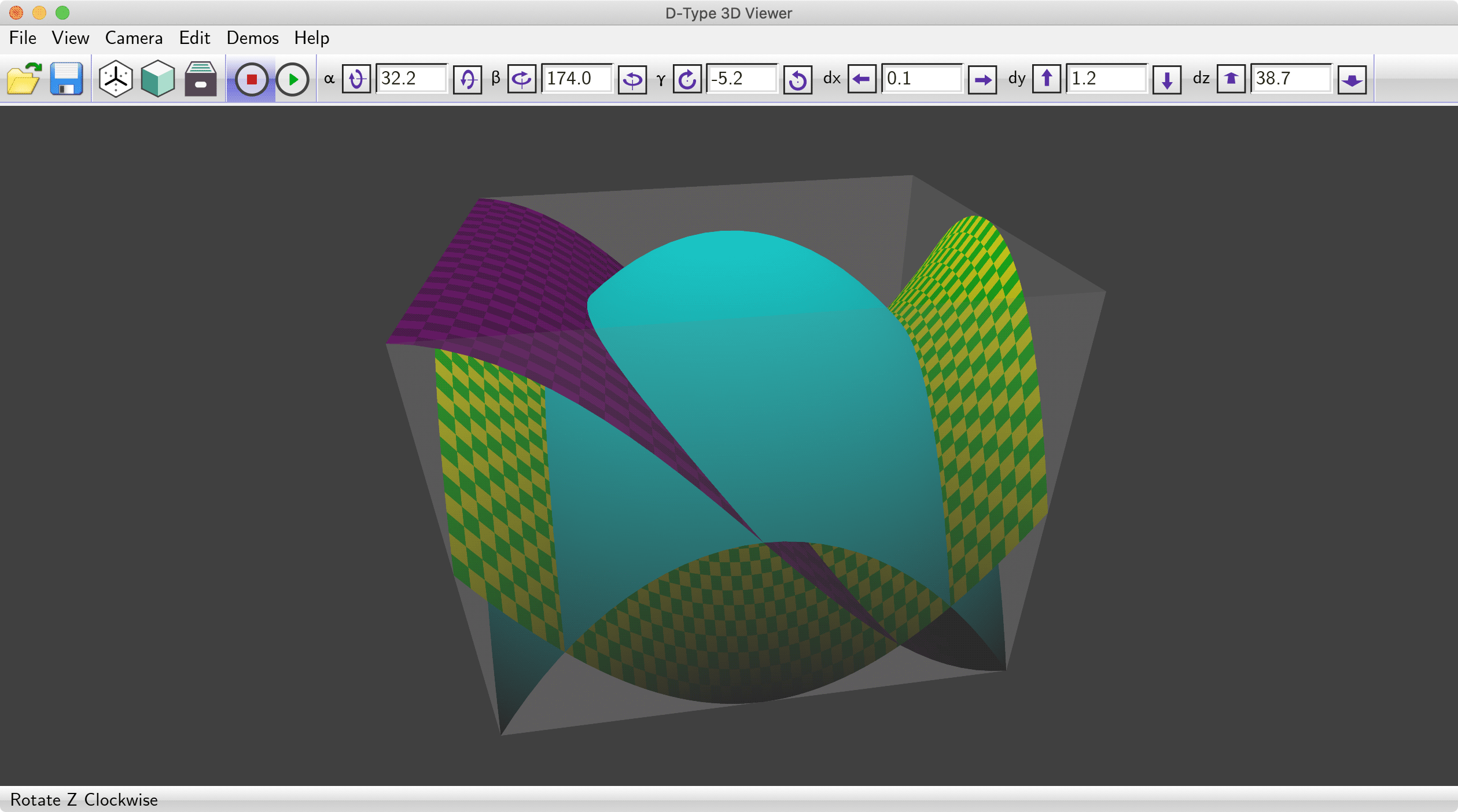Open the Camera menu

point(134,38)
